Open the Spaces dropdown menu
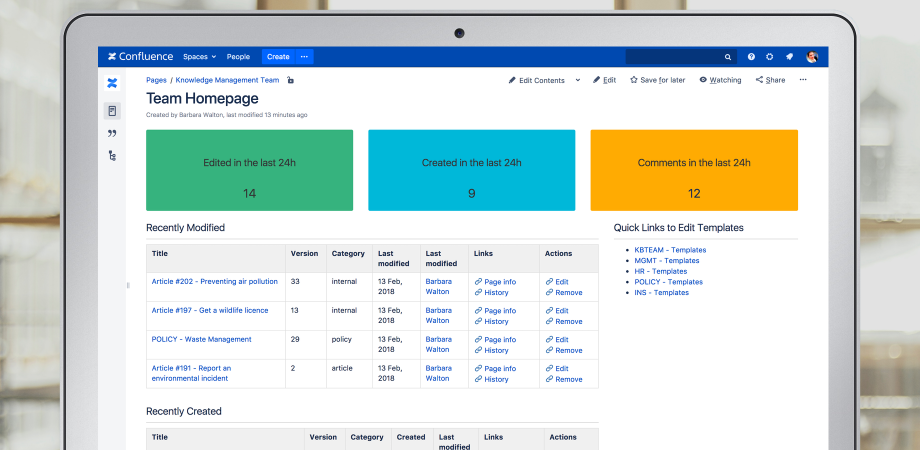920x450 pixels. [x=199, y=57]
